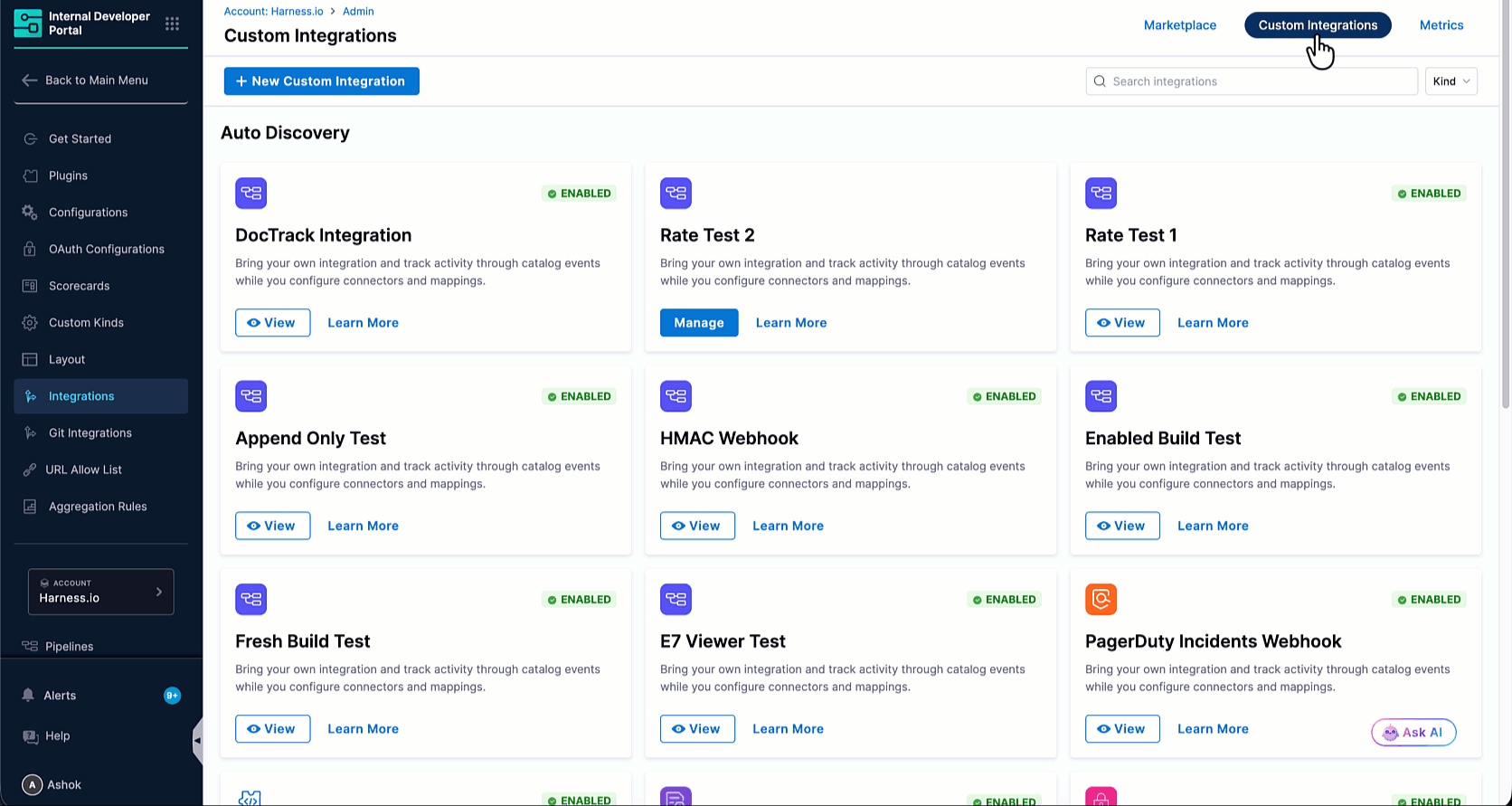
Task: View the Rate Test 1 integration
Action: point(1122,323)
